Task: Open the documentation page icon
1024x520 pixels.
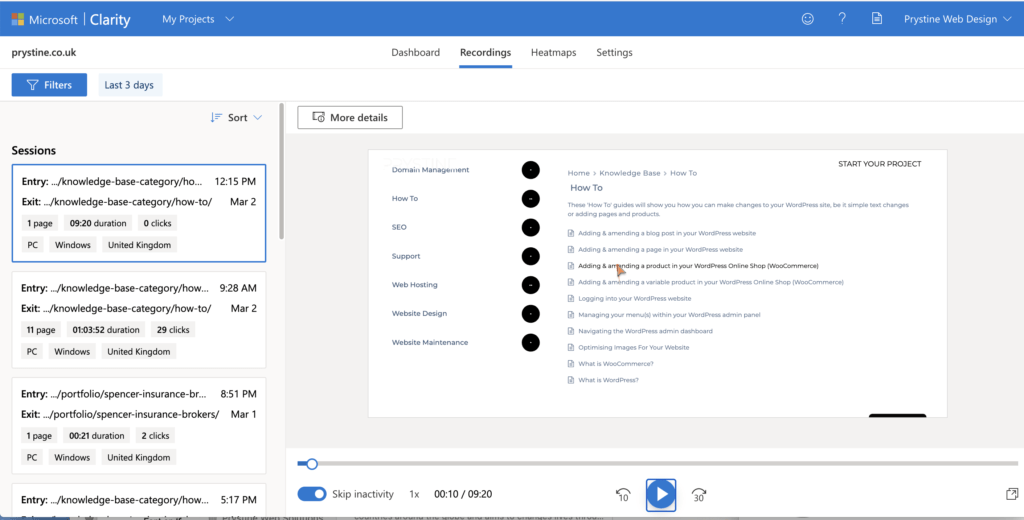Action: [876, 19]
